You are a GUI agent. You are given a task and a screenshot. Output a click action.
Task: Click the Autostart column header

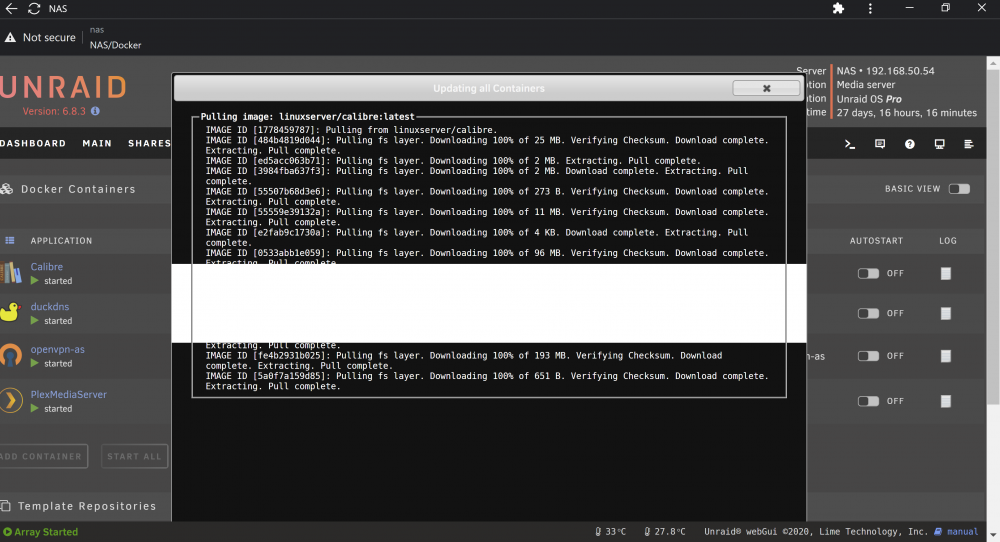876,240
